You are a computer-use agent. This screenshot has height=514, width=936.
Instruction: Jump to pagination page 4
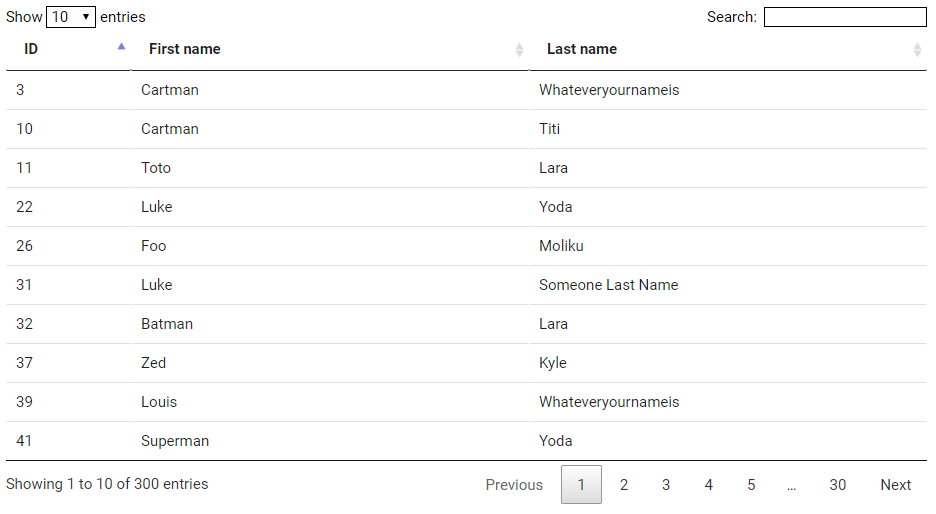[x=708, y=485]
